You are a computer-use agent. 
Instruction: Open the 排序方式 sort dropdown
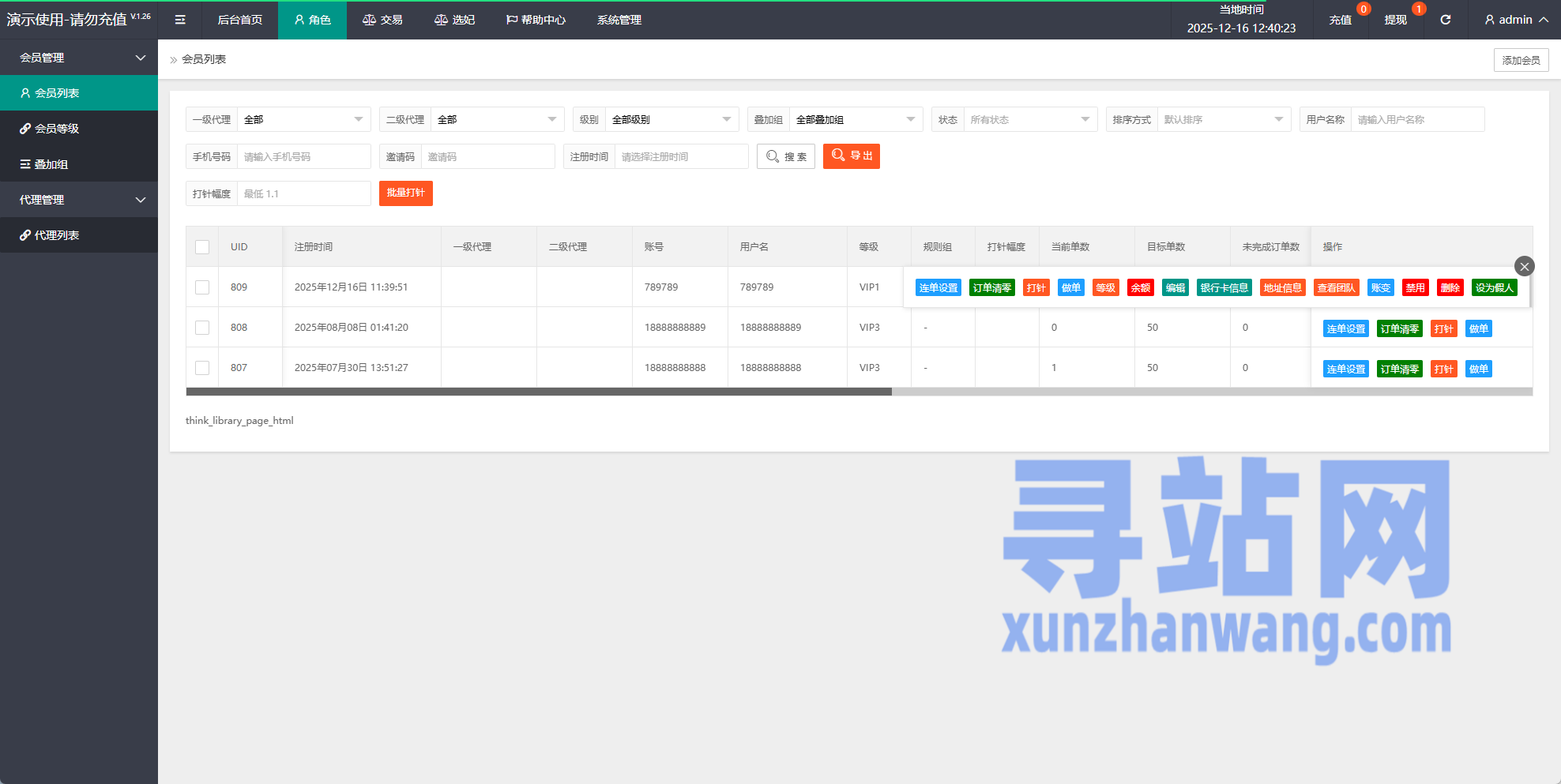coord(1223,120)
